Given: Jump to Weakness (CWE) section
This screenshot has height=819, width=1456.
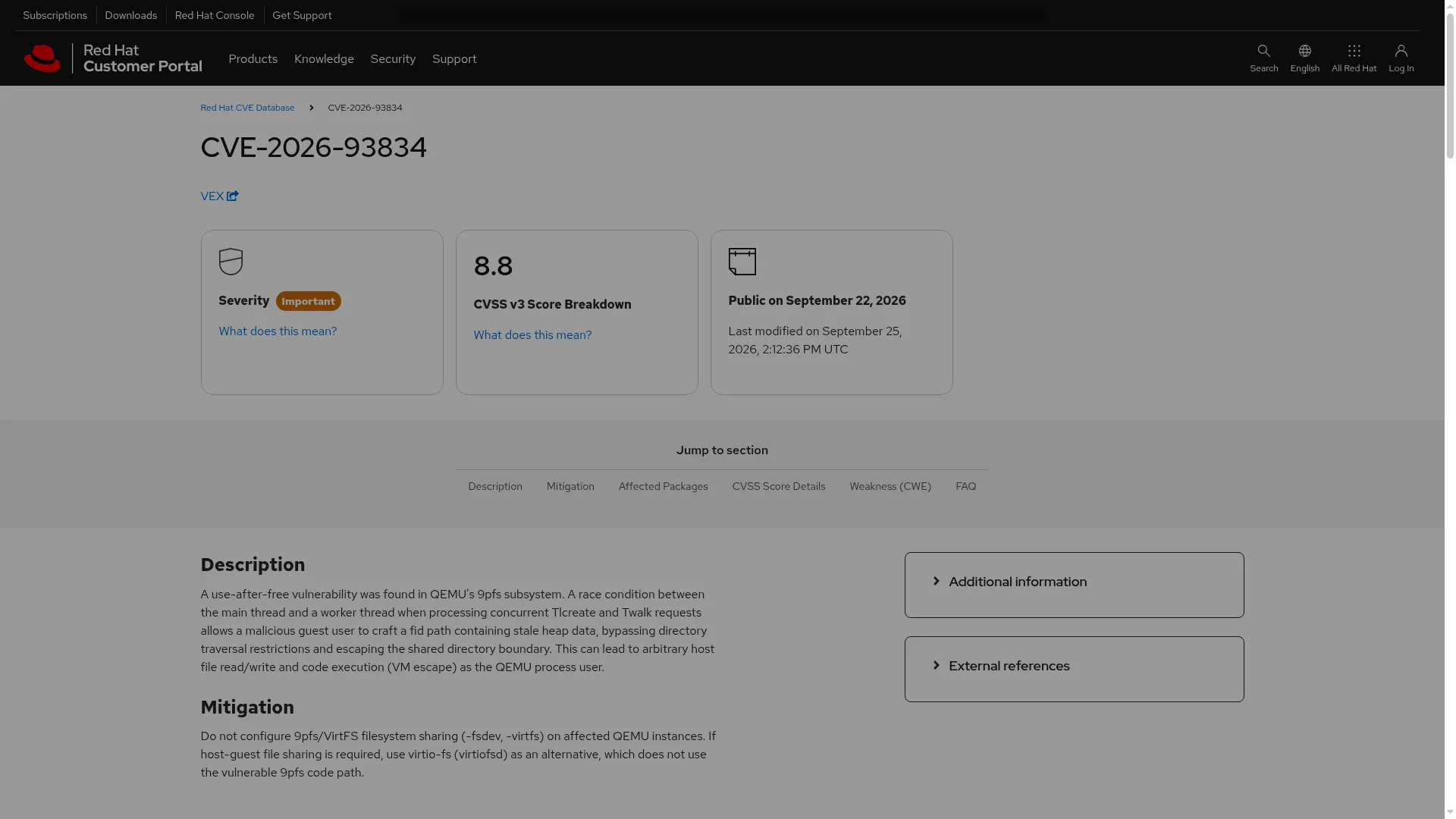Looking at the screenshot, I should [890, 486].
